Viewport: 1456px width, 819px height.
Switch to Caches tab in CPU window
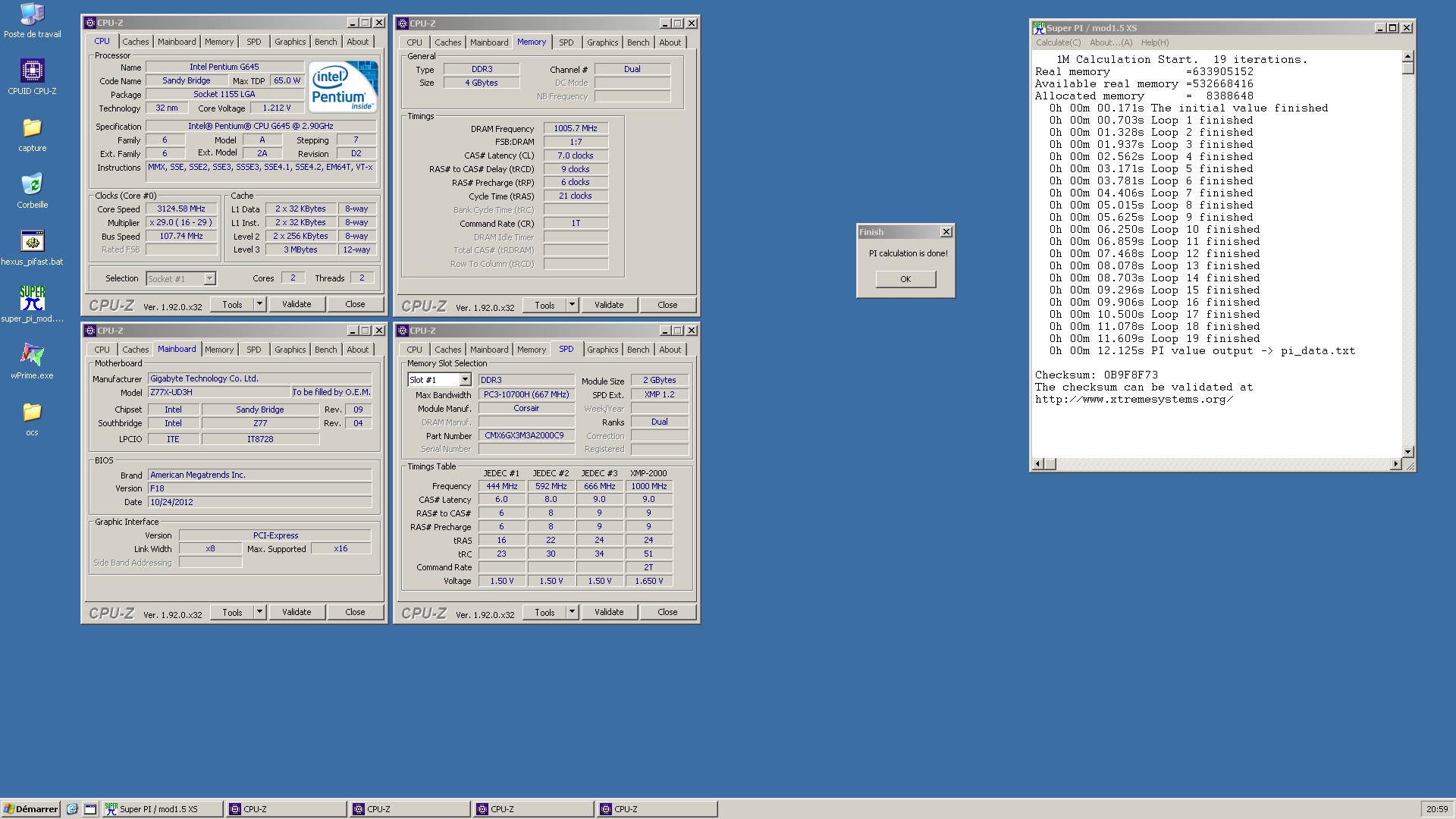pyautogui.click(x=136, y=42)
